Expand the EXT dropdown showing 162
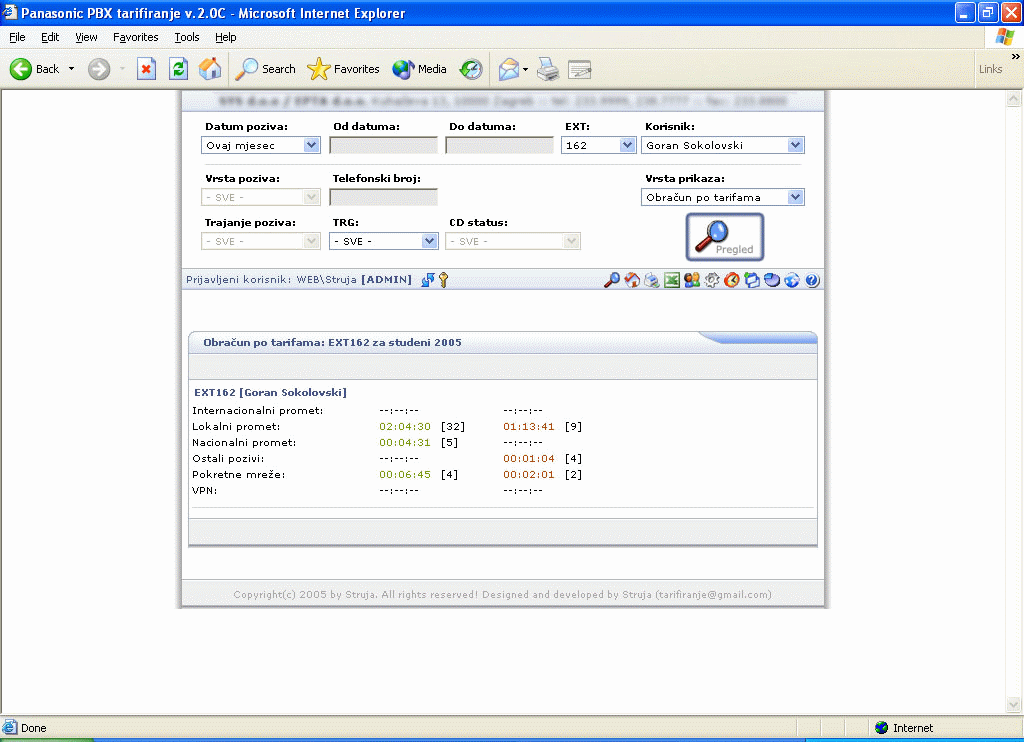This screenshot has width=1024, height=742. click(x=627, y=145)
